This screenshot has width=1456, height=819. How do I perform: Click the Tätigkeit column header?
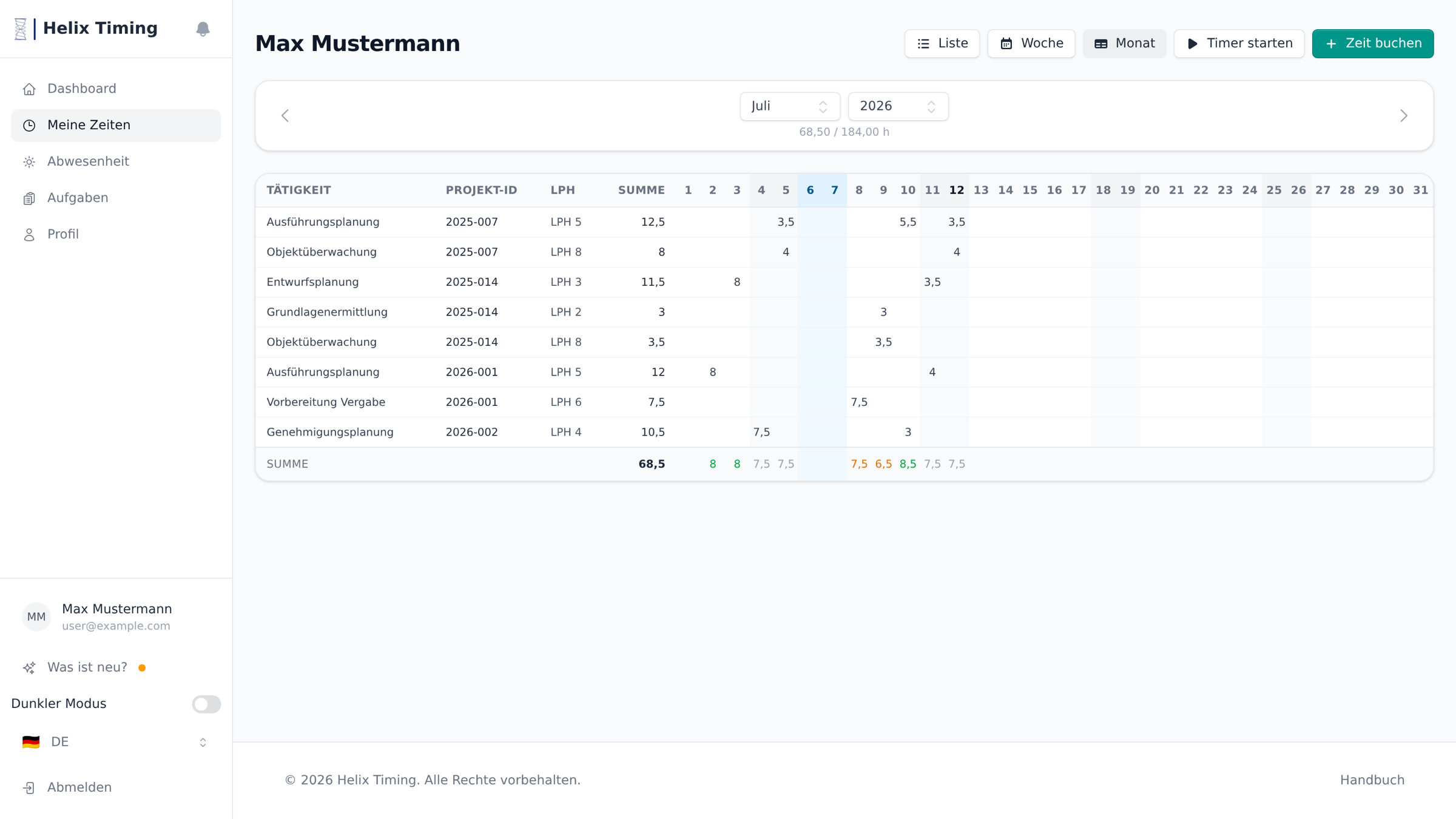(x=298, y=190)
